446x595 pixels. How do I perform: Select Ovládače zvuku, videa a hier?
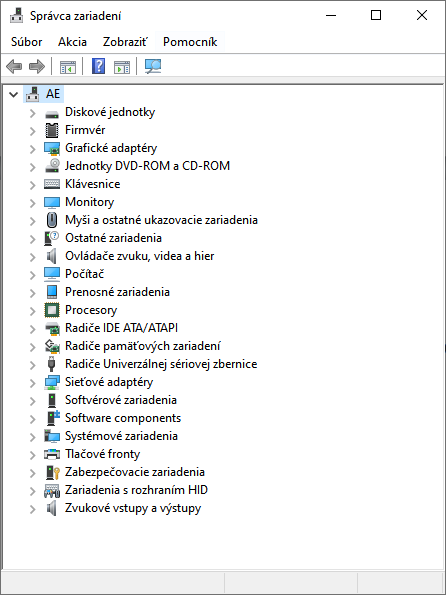140,256
